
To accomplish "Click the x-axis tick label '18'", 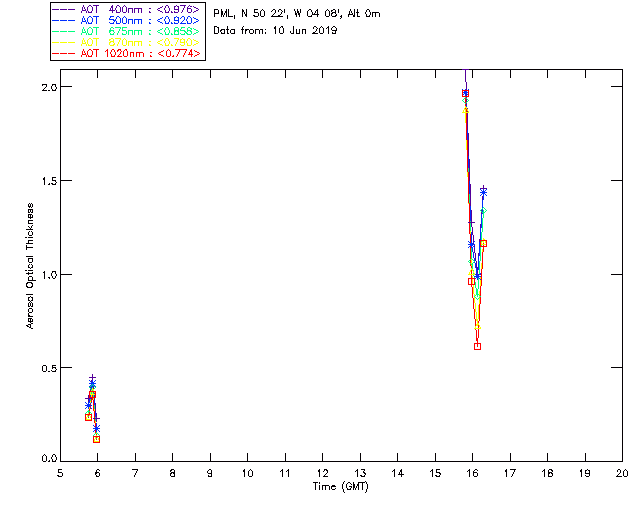I will (547, 473).
